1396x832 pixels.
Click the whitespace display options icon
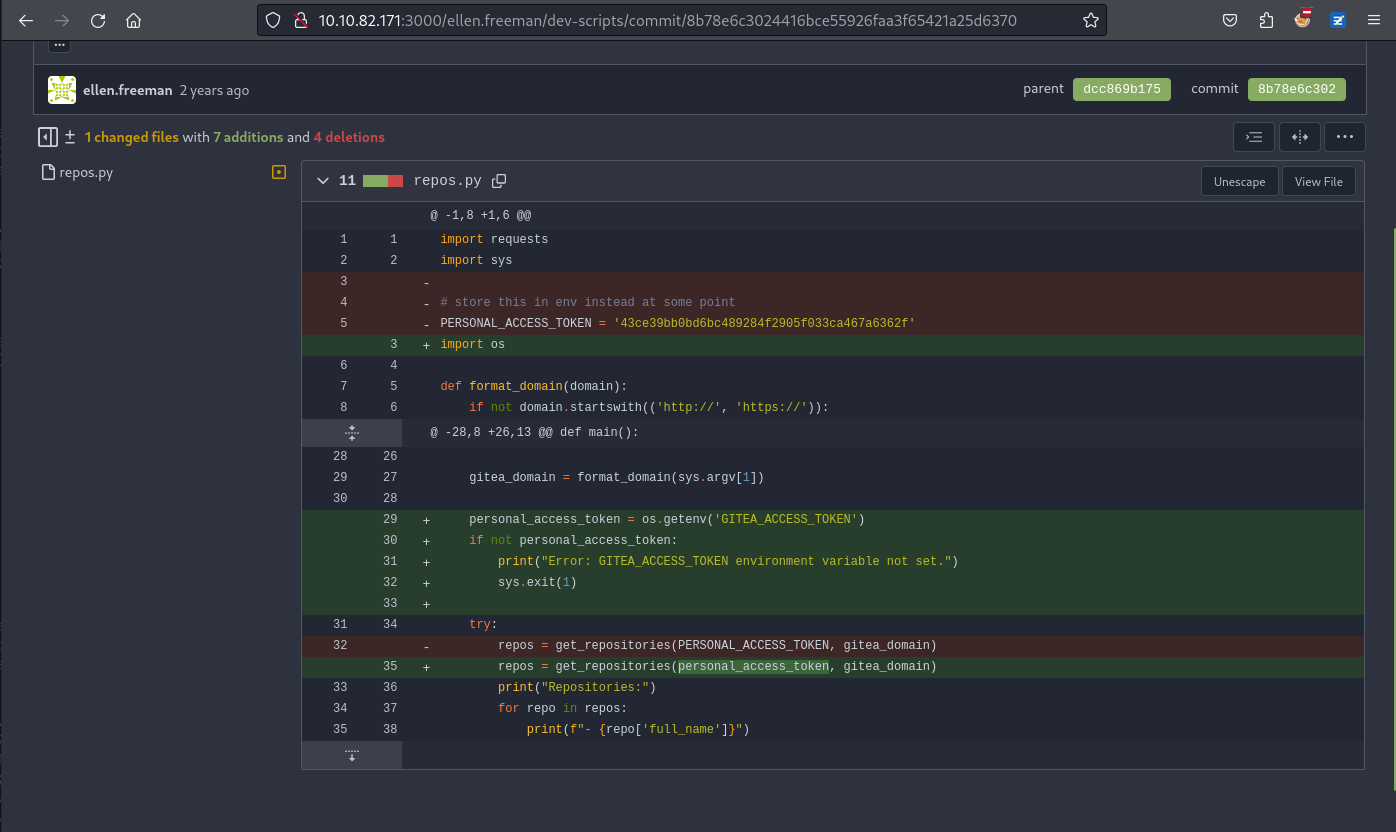coord(1254,137)
